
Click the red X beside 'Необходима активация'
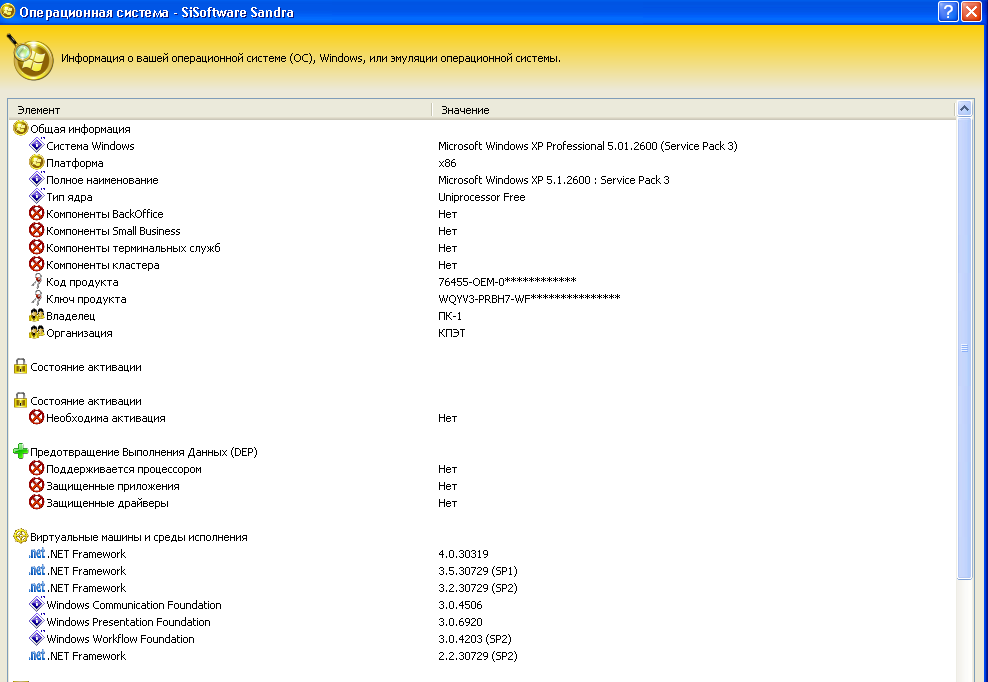coord(37,417)
